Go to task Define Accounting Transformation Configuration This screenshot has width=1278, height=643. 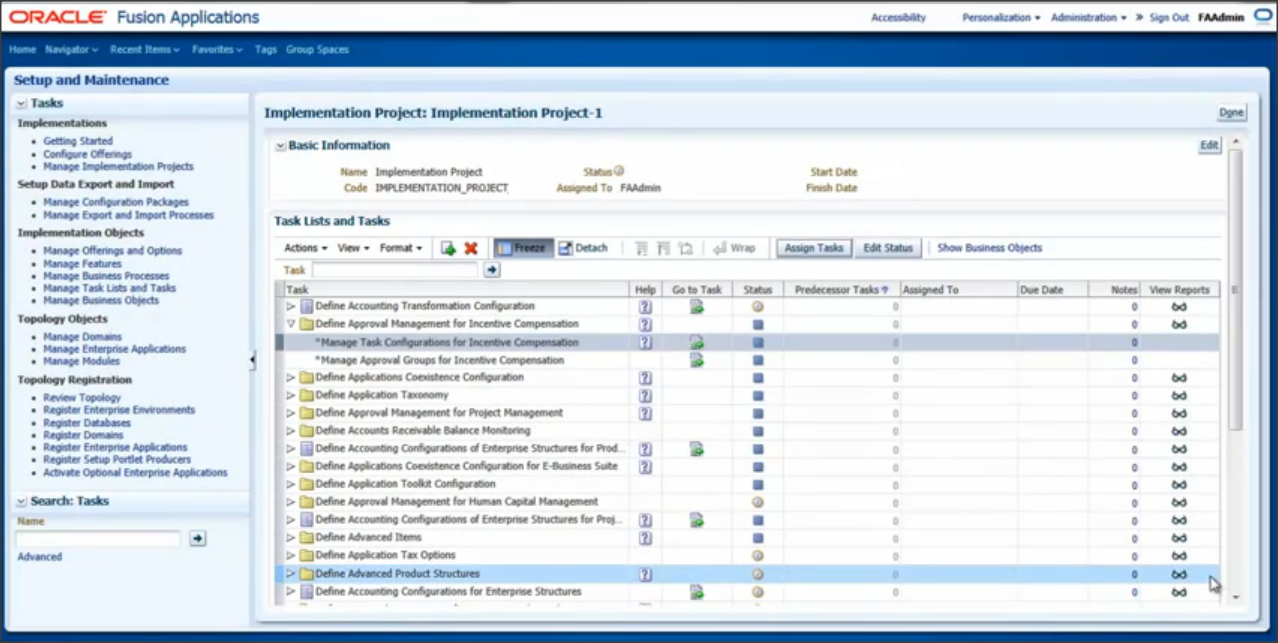(x=696, y=307)
